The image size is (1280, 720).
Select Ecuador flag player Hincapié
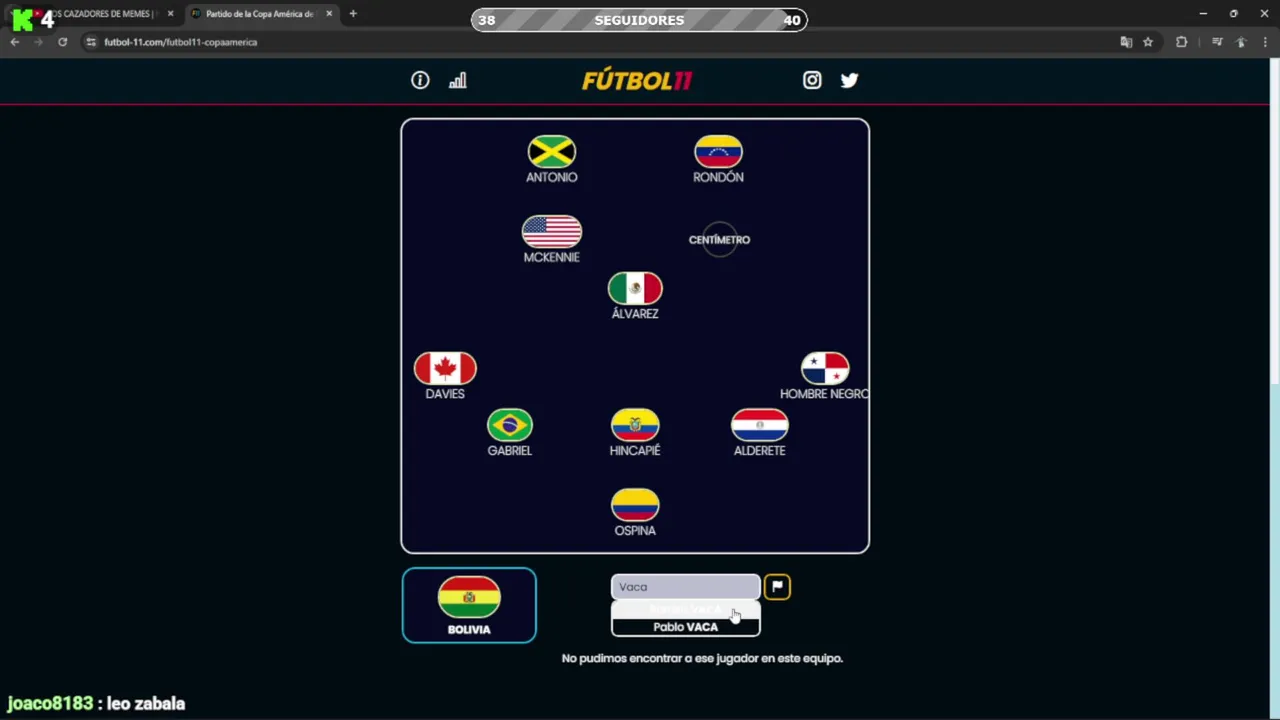pyautogui.click(x=635, y=432)
